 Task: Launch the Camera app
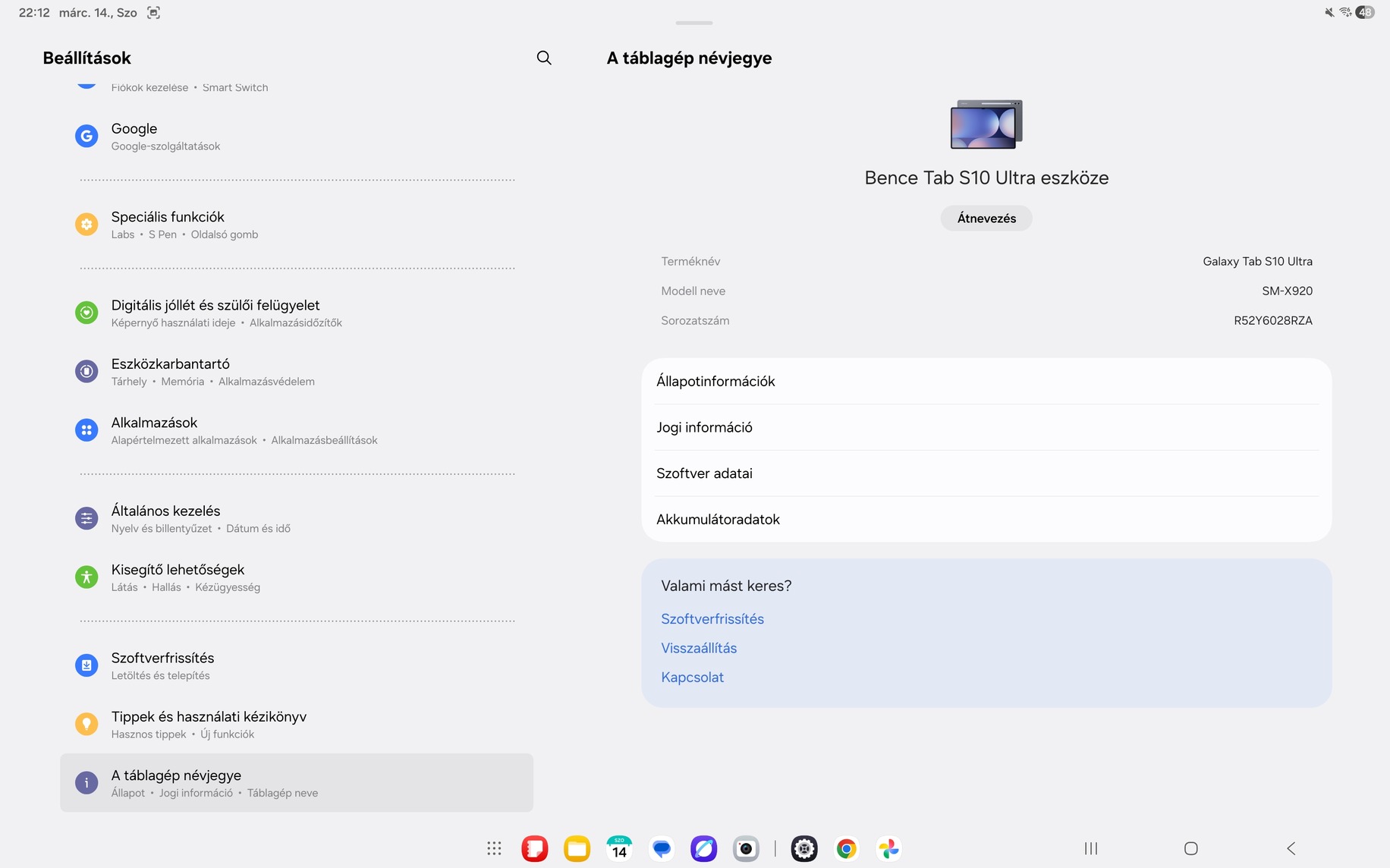[x=746, y=848]
